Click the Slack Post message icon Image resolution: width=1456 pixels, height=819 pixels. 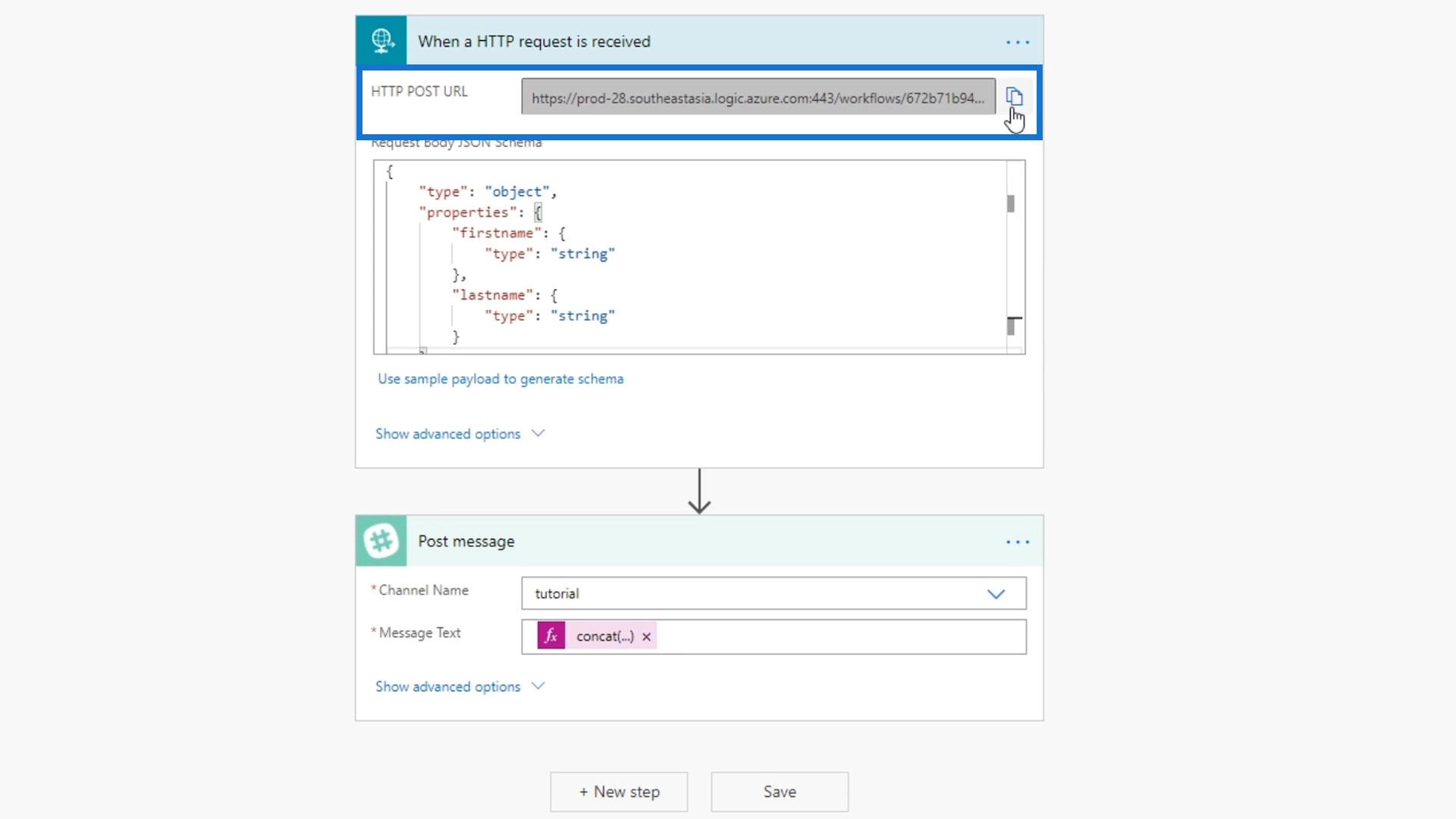click(381, 541)
